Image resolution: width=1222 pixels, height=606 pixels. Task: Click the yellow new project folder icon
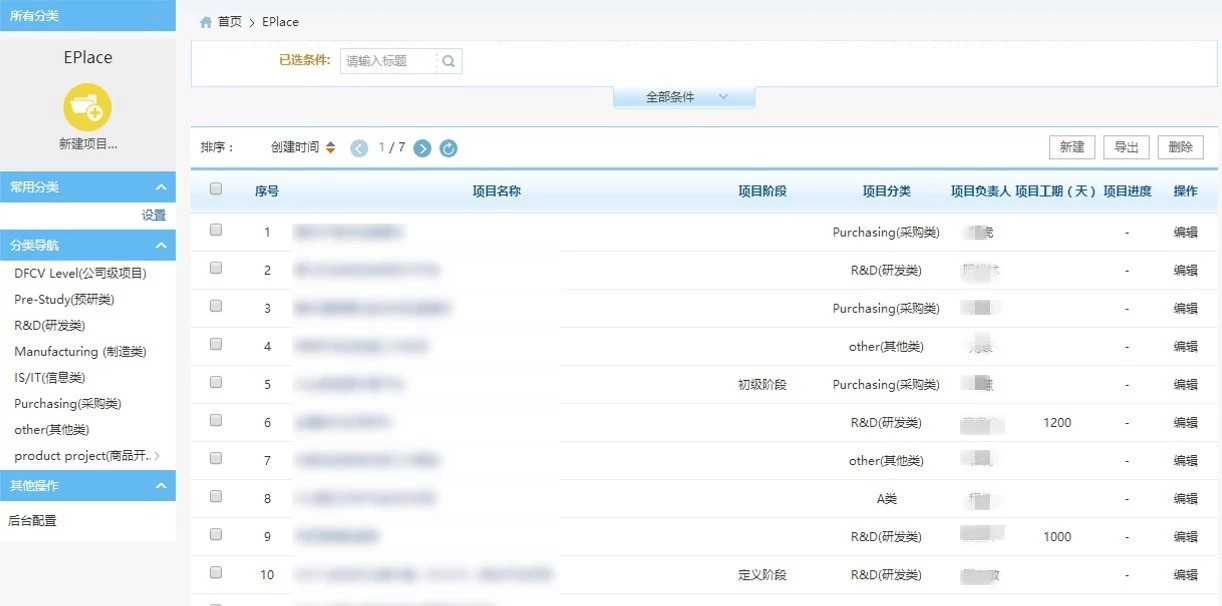(88, 107)
